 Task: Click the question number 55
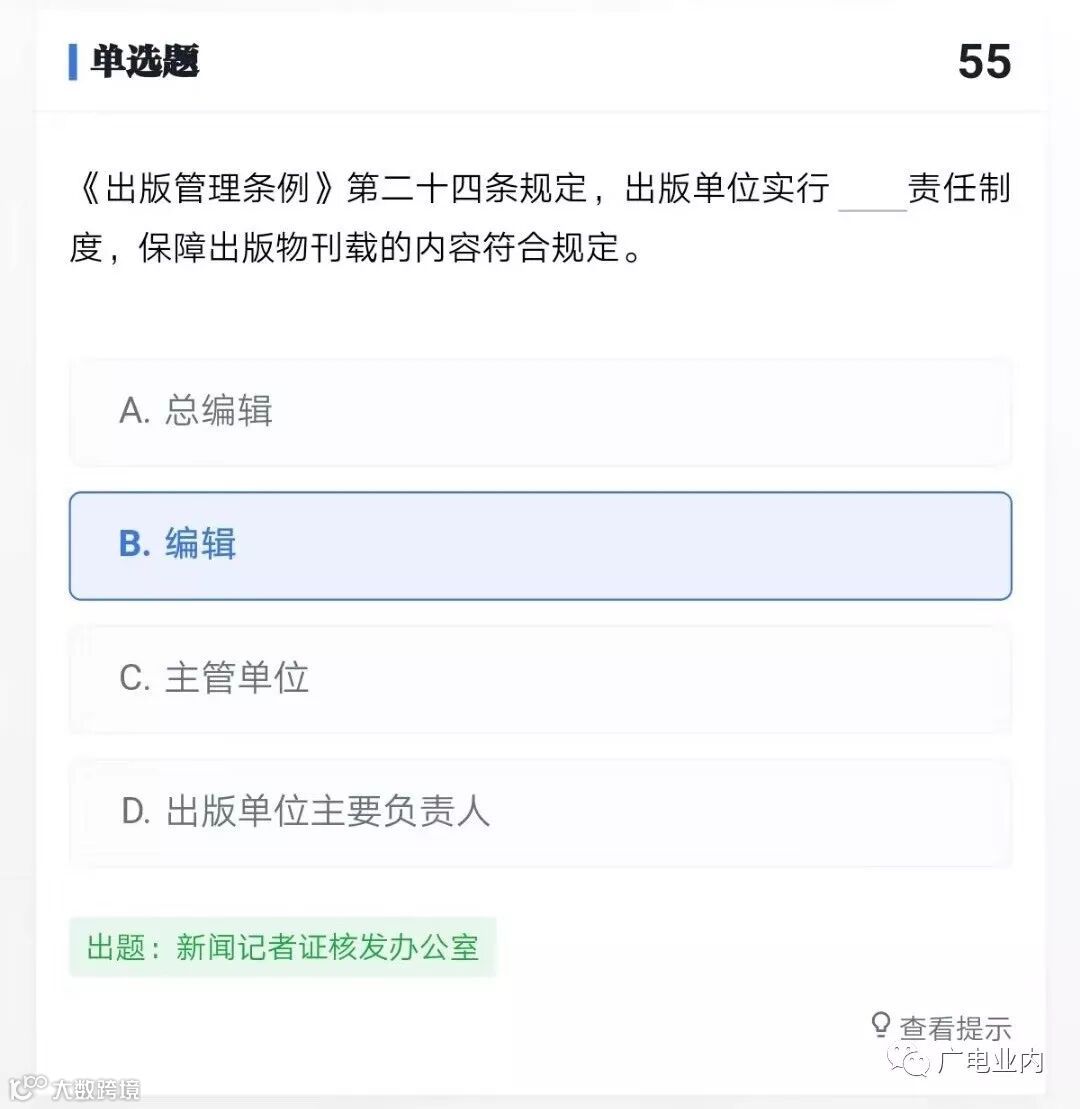click(x=985, y=62)
